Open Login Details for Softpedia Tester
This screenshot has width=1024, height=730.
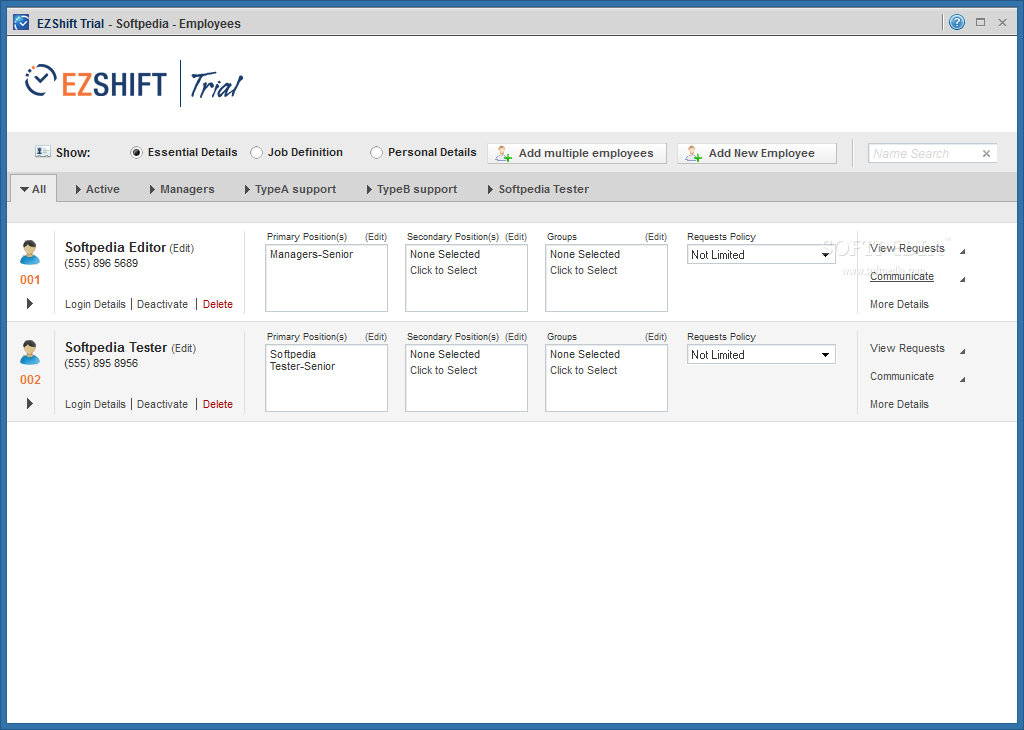click(x=95, y=404)
